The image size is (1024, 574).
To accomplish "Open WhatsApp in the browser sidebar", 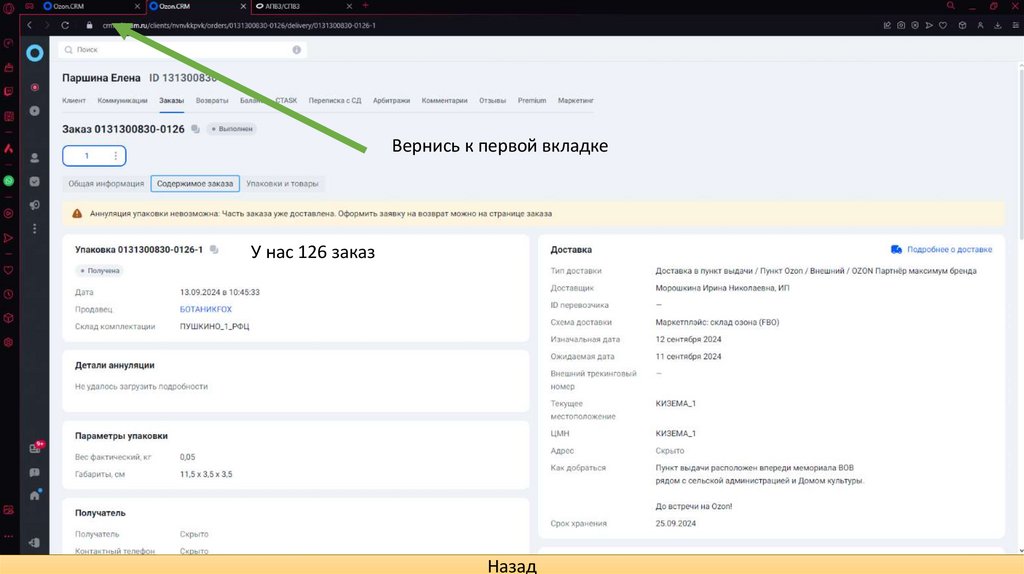I will click(x=8, y=181).
